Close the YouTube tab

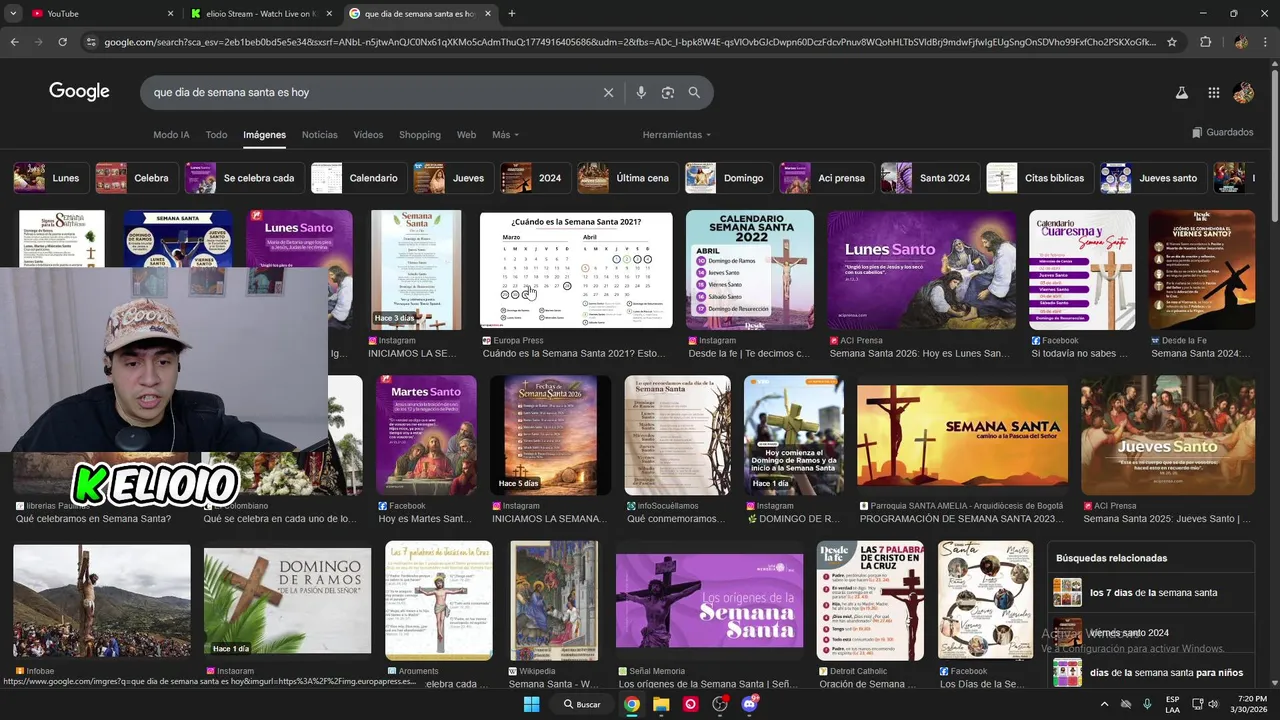point(170,13)
